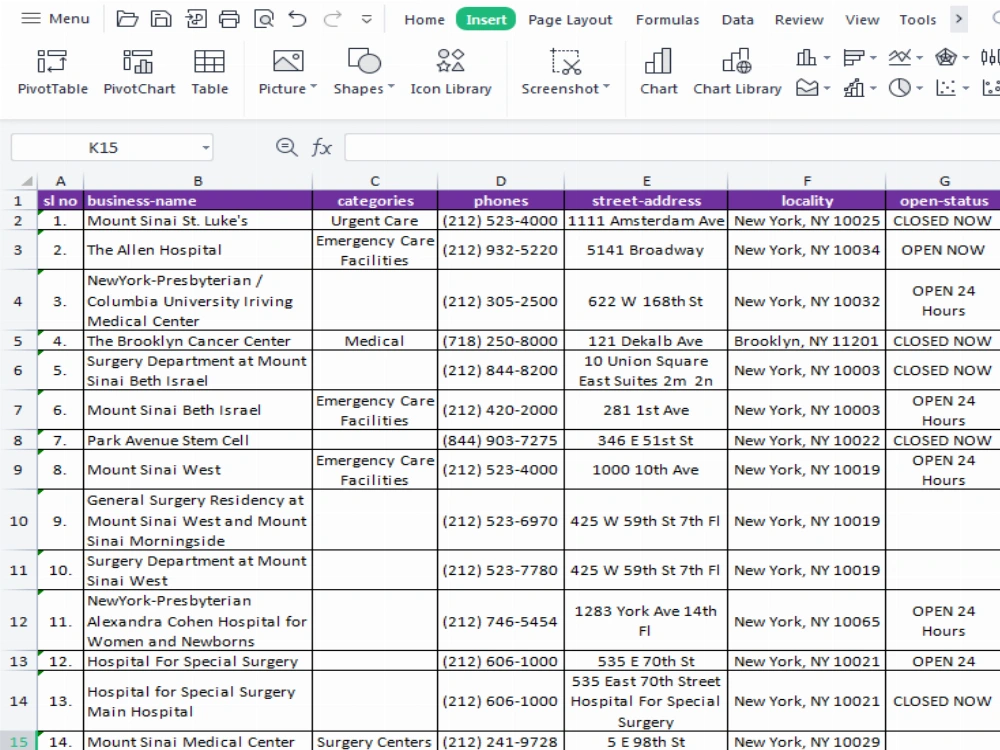Click the Screenshot tool icon

[565, 62]
